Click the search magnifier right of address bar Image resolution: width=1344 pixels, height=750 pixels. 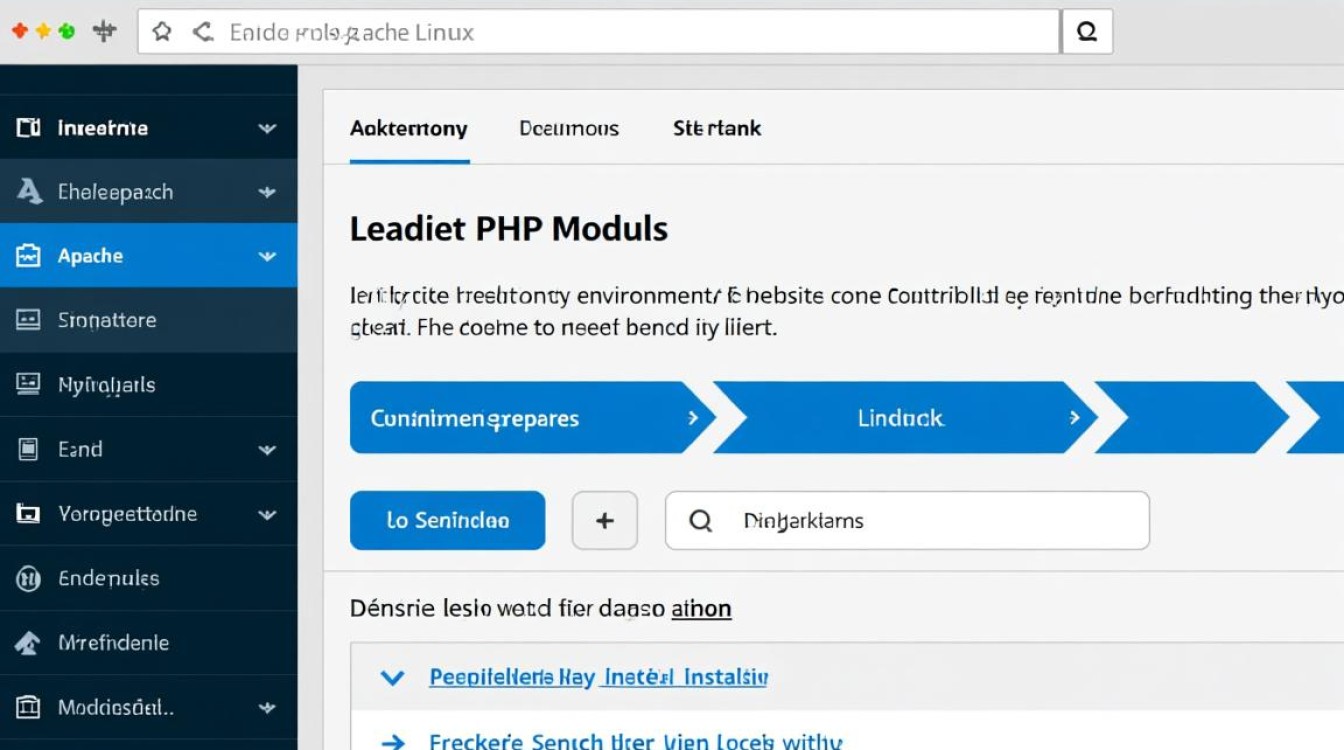point(1087,31)
